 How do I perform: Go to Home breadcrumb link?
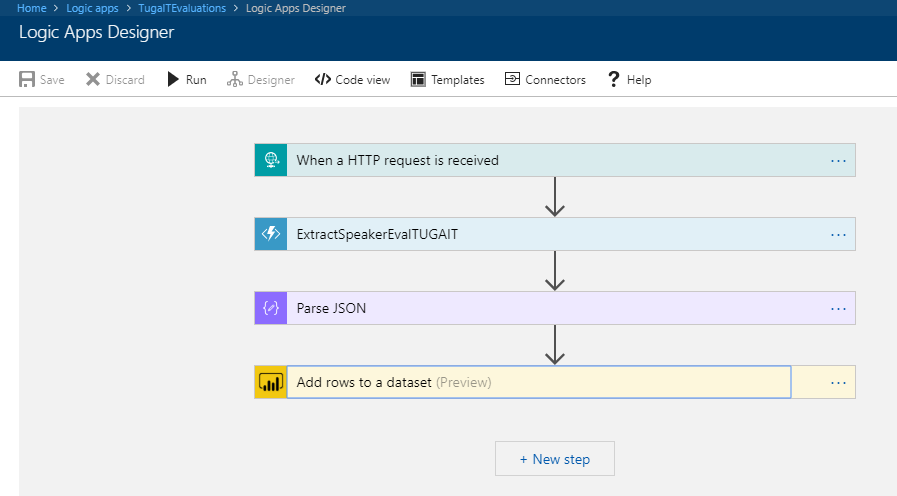click(x=31, y=8)
